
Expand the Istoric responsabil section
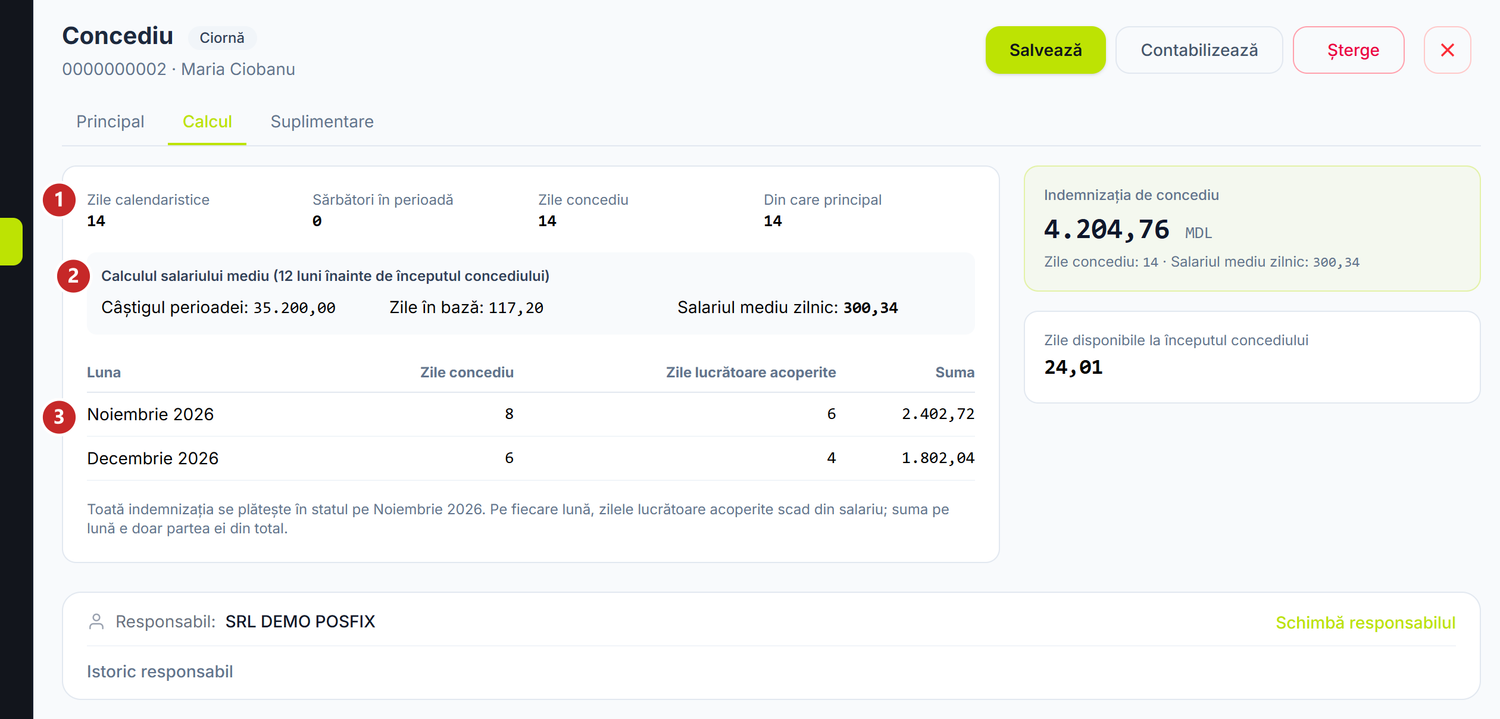pyautogui.click(x=160, y=672)
